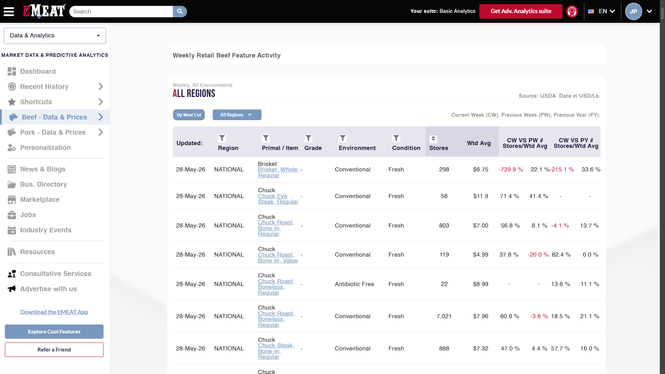The image size is (665, 374).
Task: Expand the user account chevron
Action: (x=649, y=11)
